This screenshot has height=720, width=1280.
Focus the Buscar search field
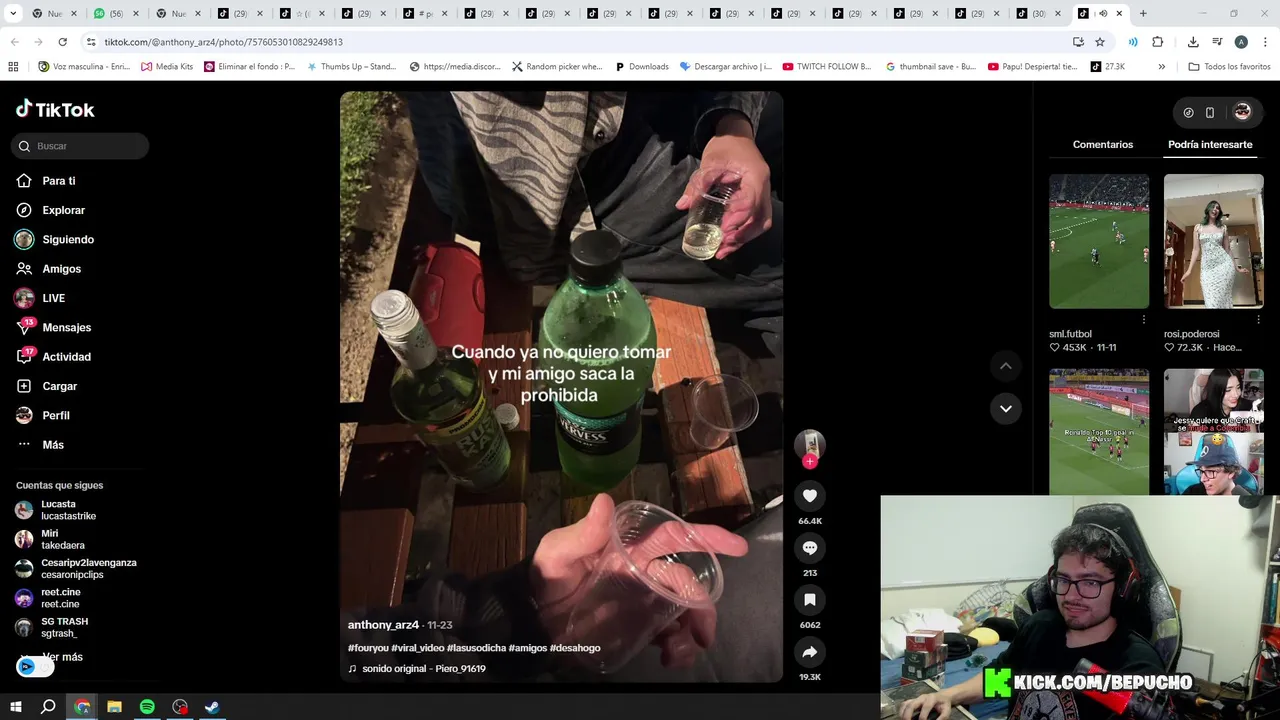(x=81, y=146)
